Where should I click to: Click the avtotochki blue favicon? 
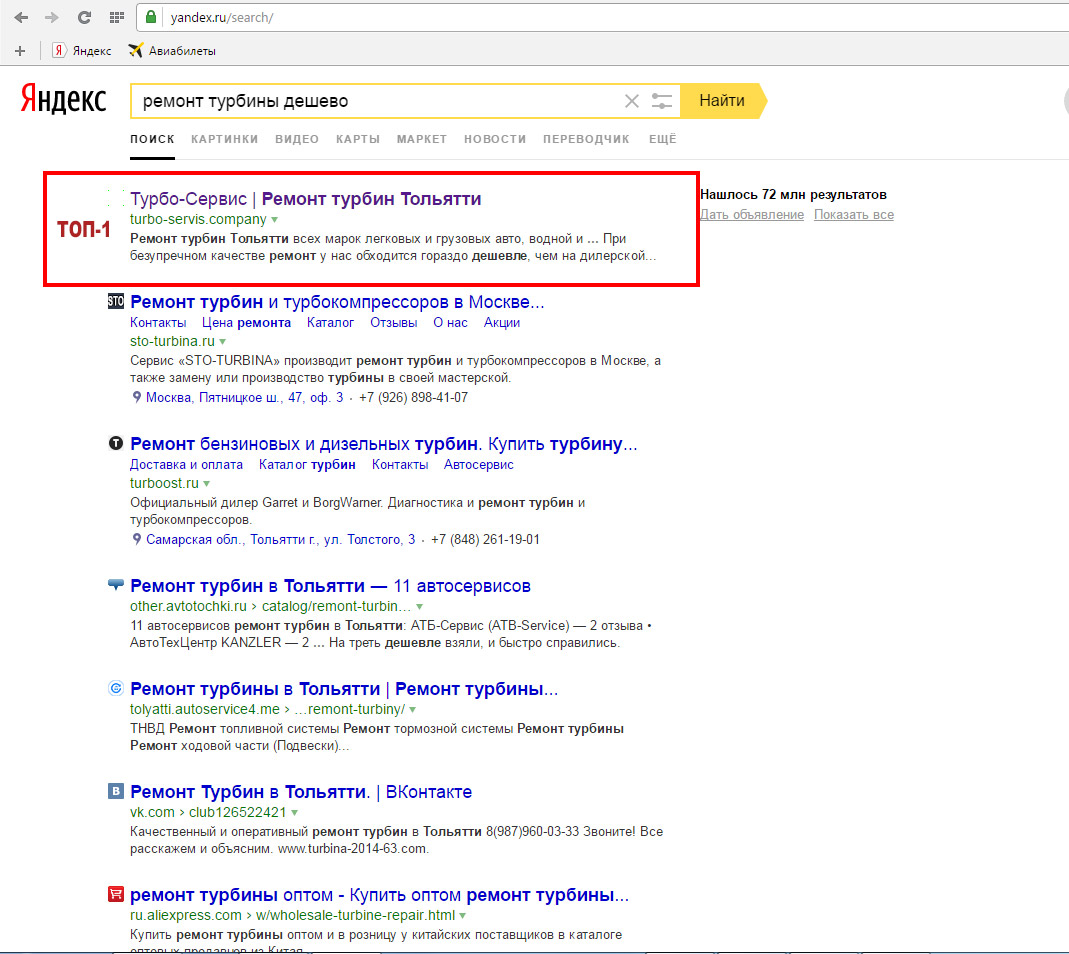tap(116, 584)
